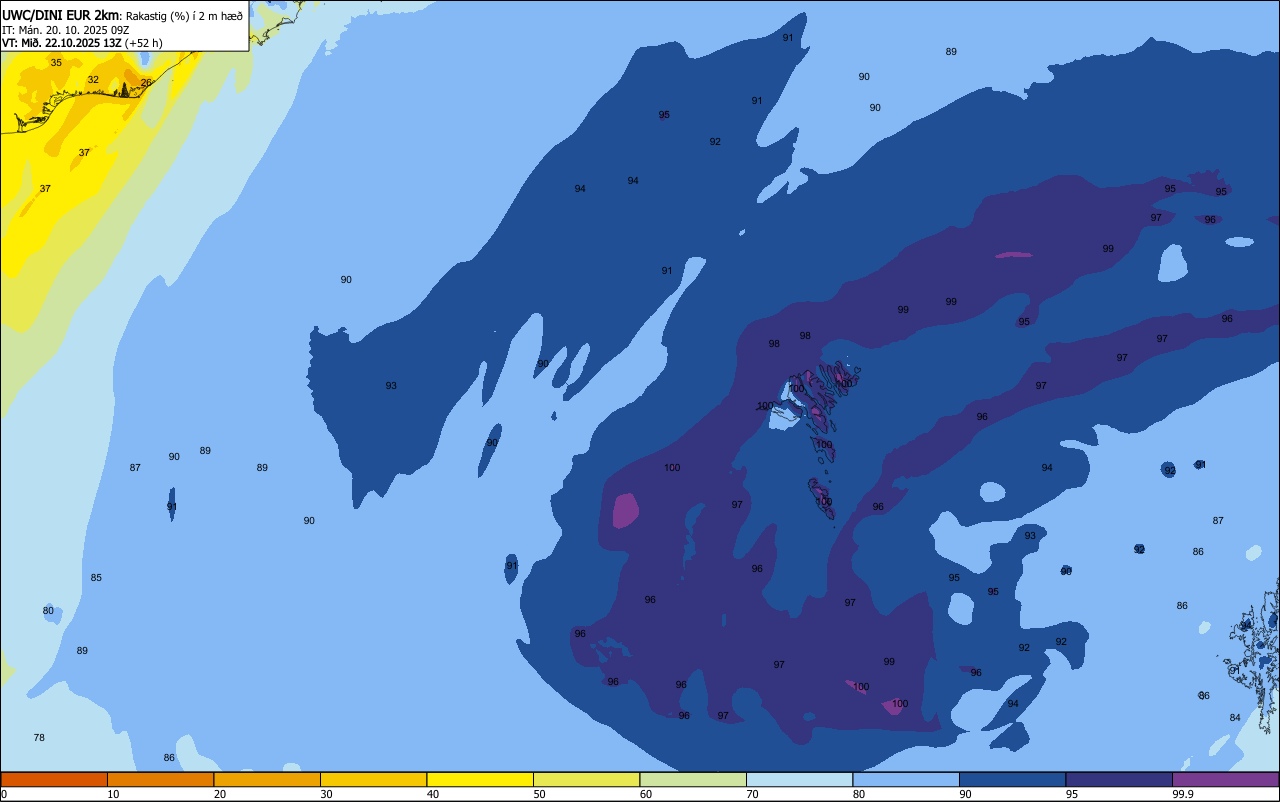
Task: Pick the 30–40 golden legend swatch
Action: (x=373, y=779)
